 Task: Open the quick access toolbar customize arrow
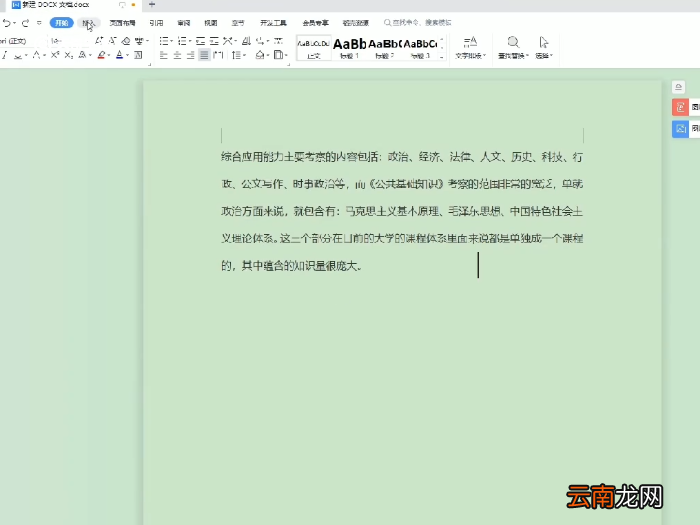tap(39, 23)
